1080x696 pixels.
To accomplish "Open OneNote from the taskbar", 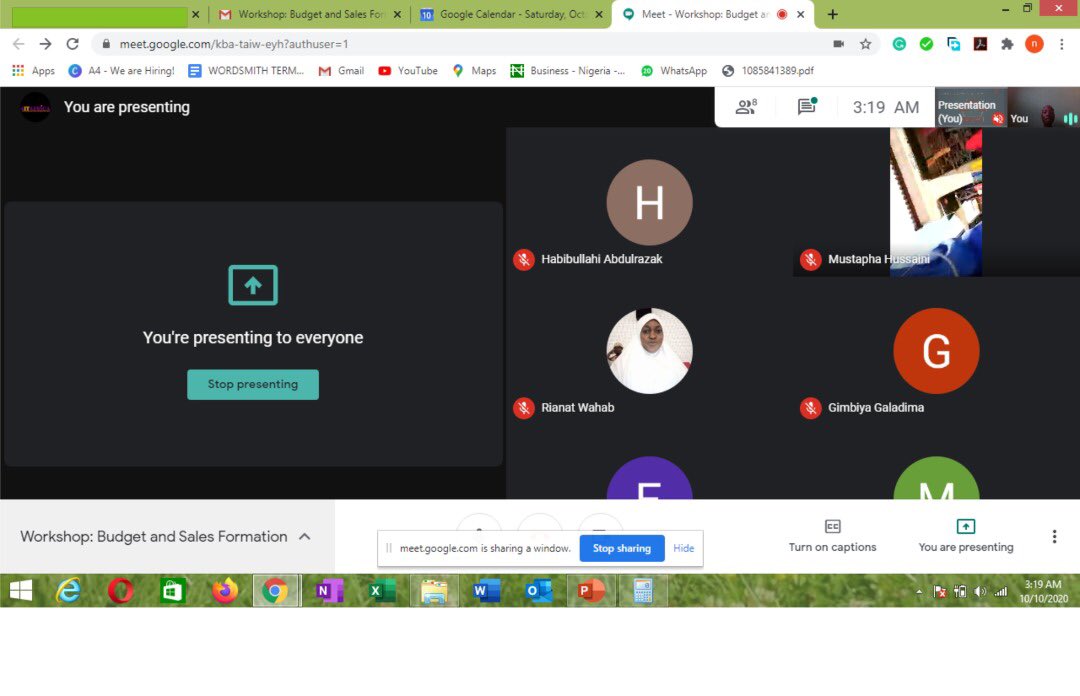I will [x=329, y=591].
